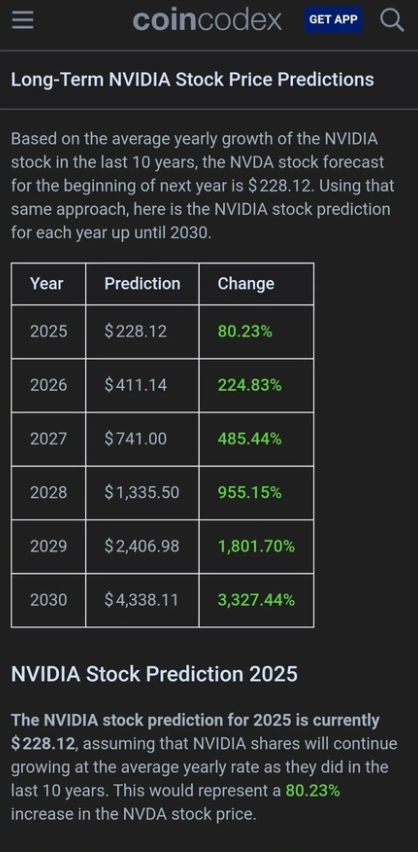
Task: Click the 80.23% change table cell
Action: coord(256,331)
